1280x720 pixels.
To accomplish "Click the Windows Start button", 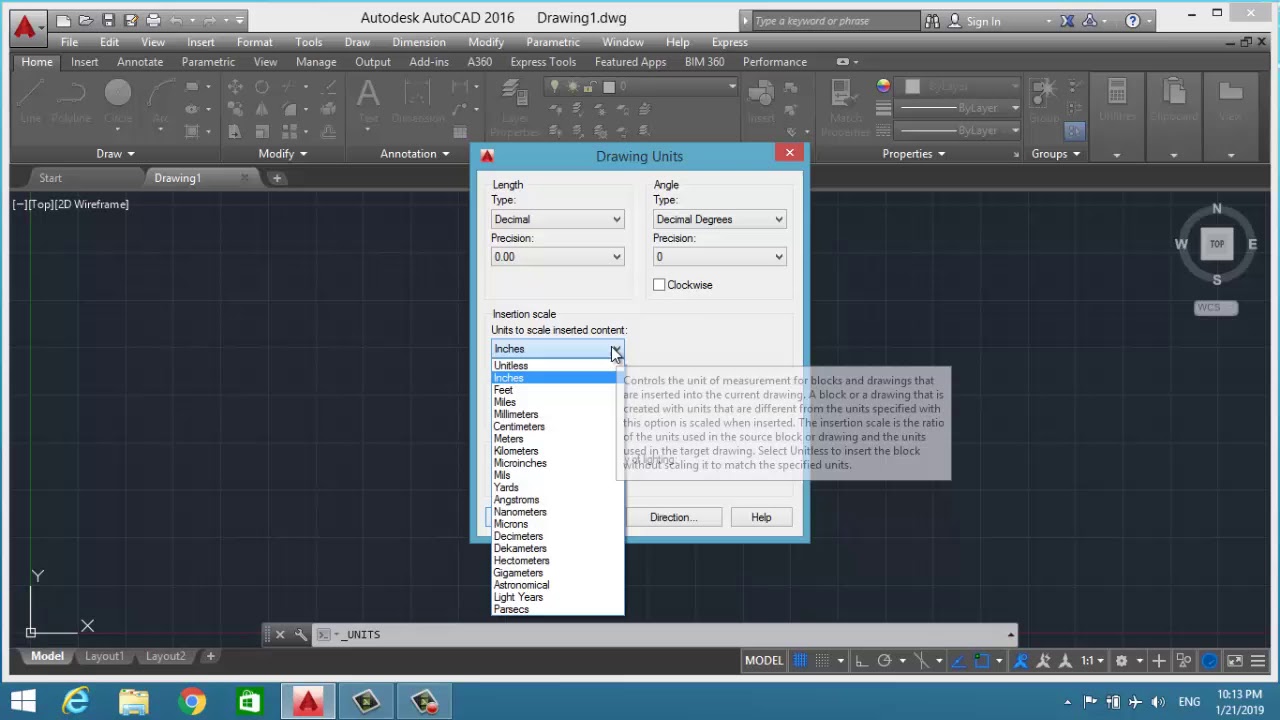I will (23, 702).
